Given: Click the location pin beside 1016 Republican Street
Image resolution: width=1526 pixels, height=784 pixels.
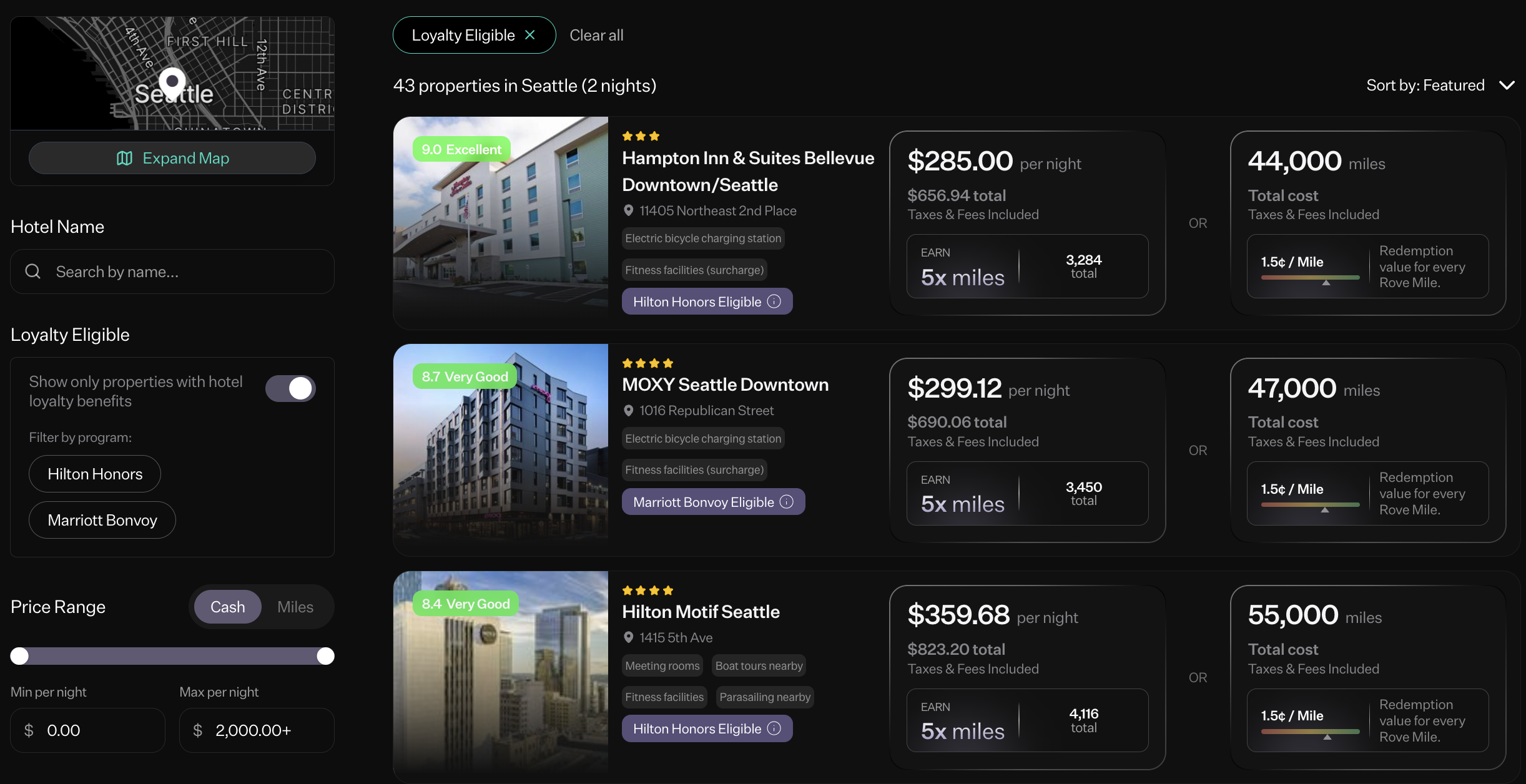Looking at the screenshot, I should (x=628, y=410).
